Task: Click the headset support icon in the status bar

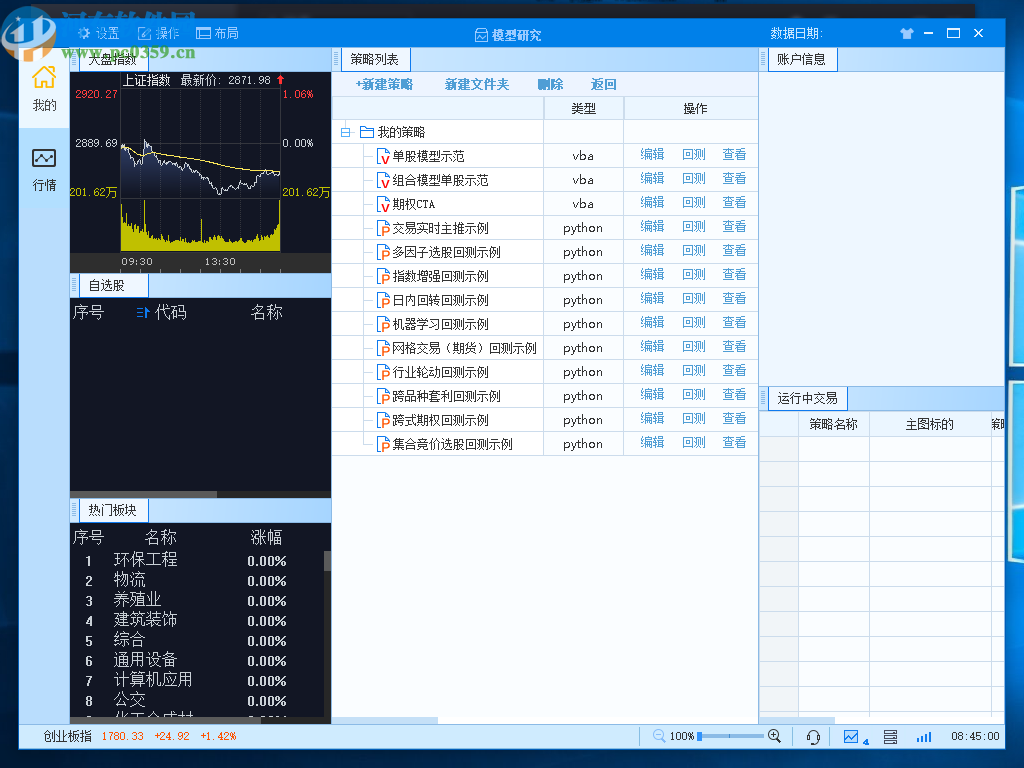Action: click(813, 736)
